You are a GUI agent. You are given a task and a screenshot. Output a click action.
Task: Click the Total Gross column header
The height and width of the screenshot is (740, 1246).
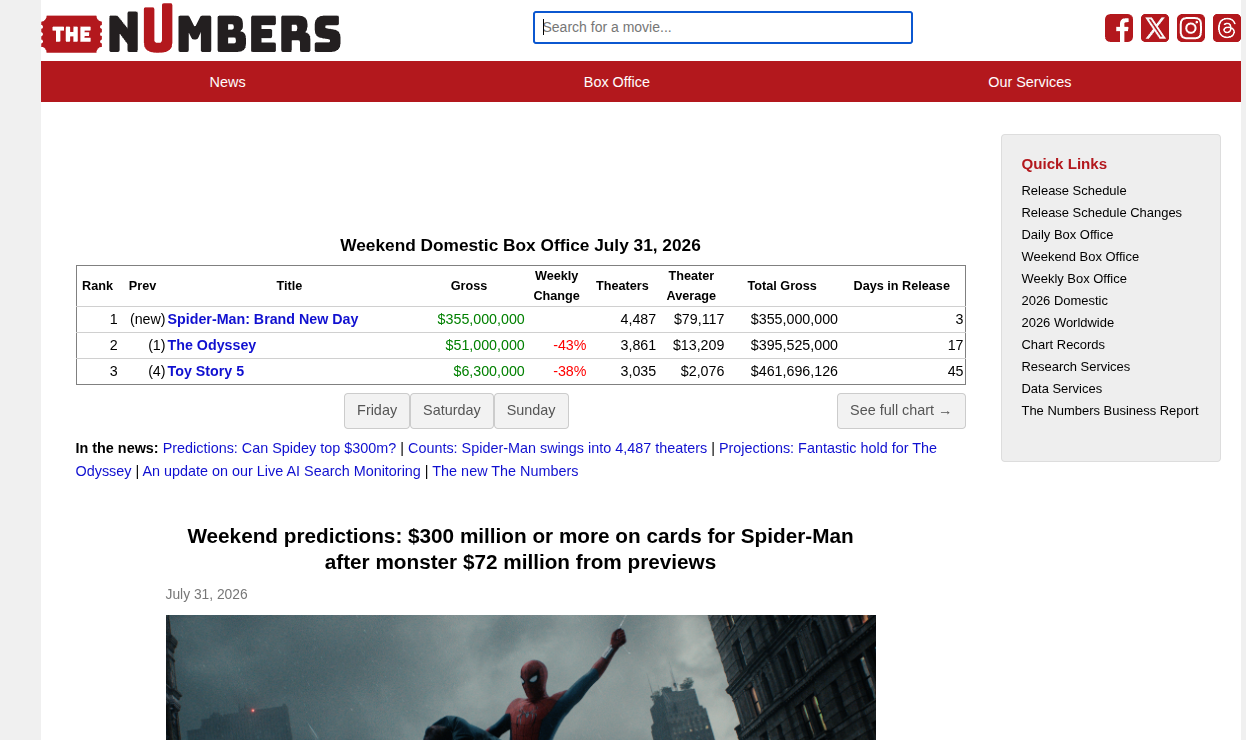pyautogui.click(x=782, y=286)
